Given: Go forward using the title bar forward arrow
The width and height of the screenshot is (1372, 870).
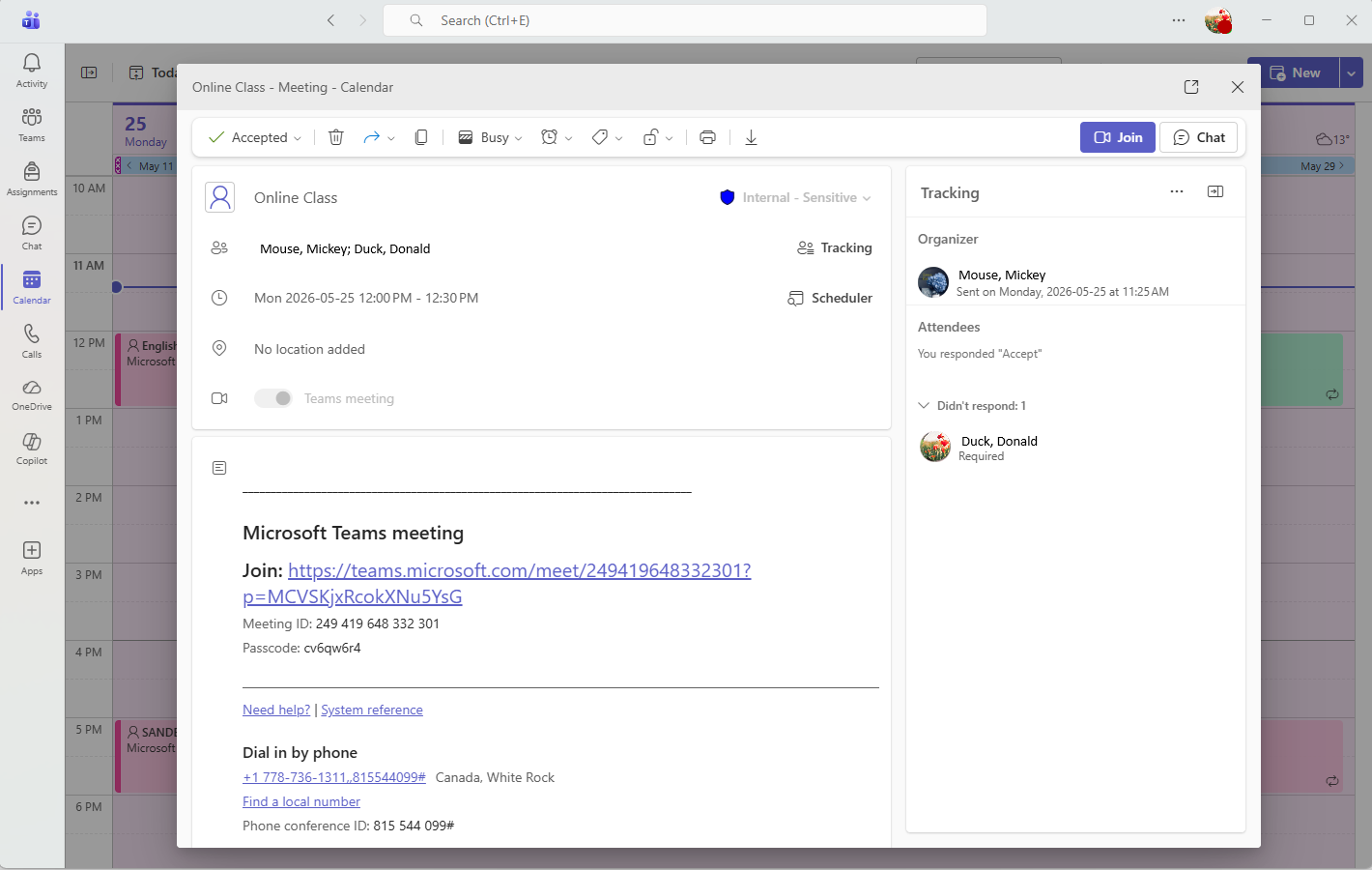Looking at the screenshot, I should (363, 20).
